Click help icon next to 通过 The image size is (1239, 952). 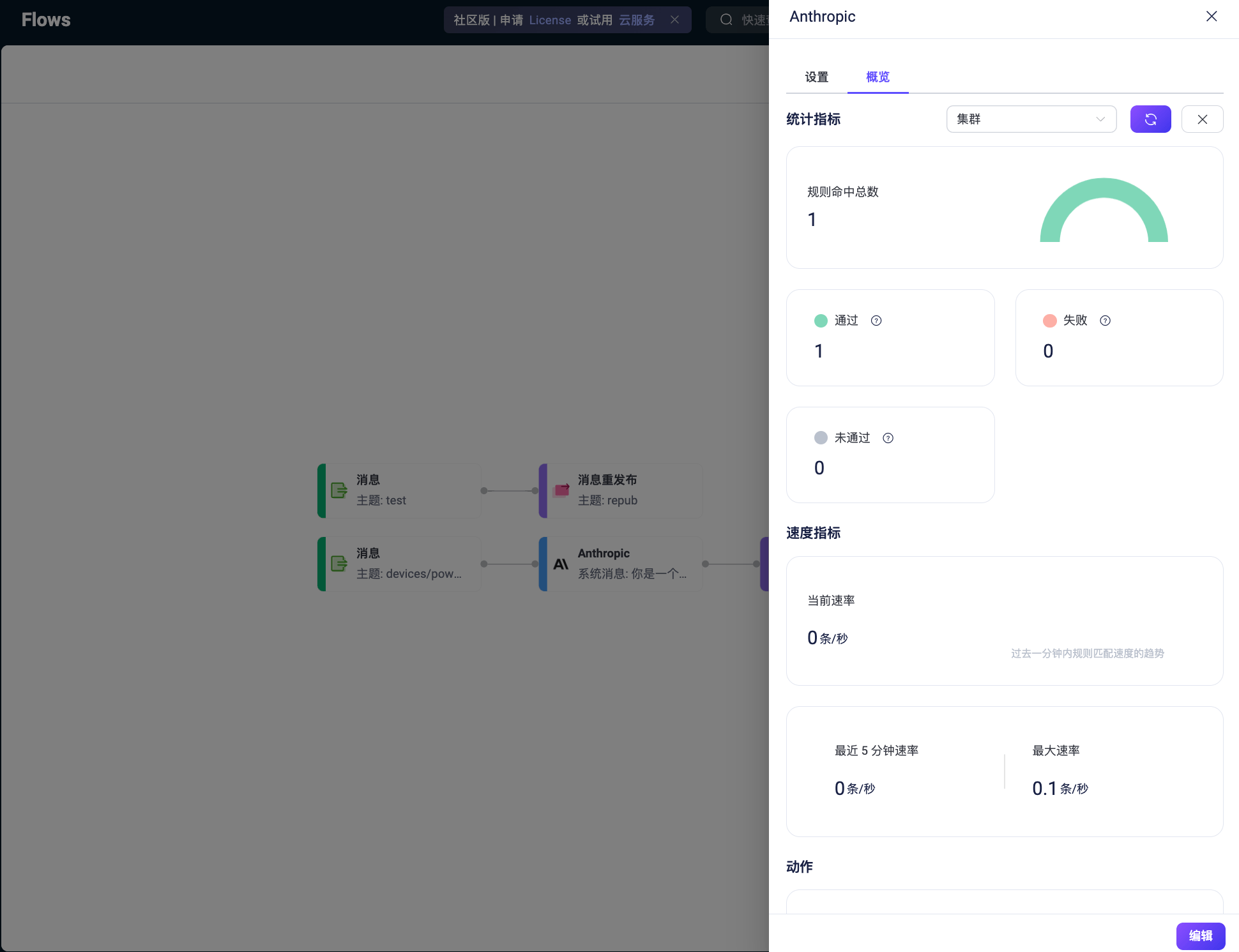click(x=876, y=321)
